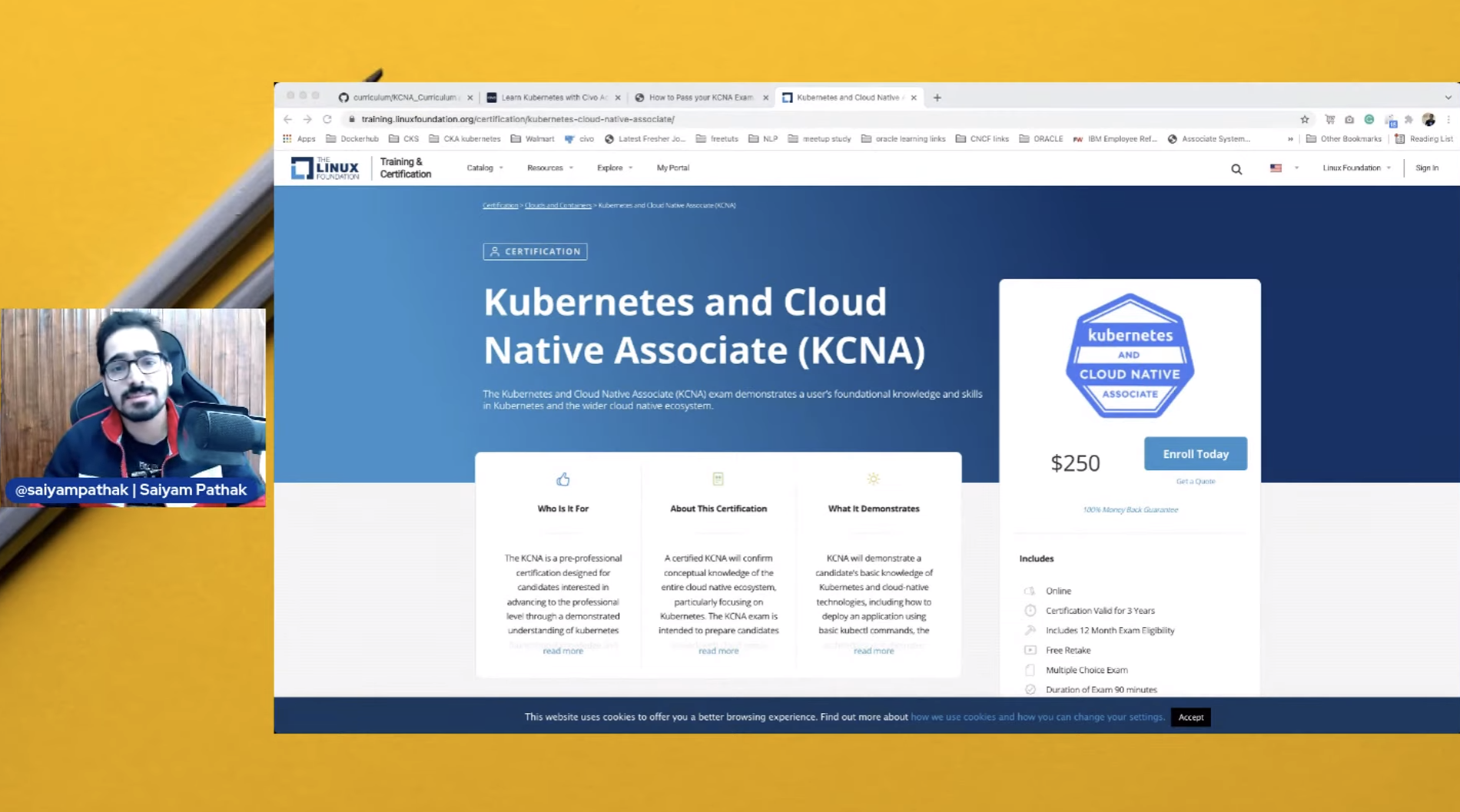Expand the Linux Foundation dropdown
This screenshot has width=1460, height=812.
[1356, 167]
